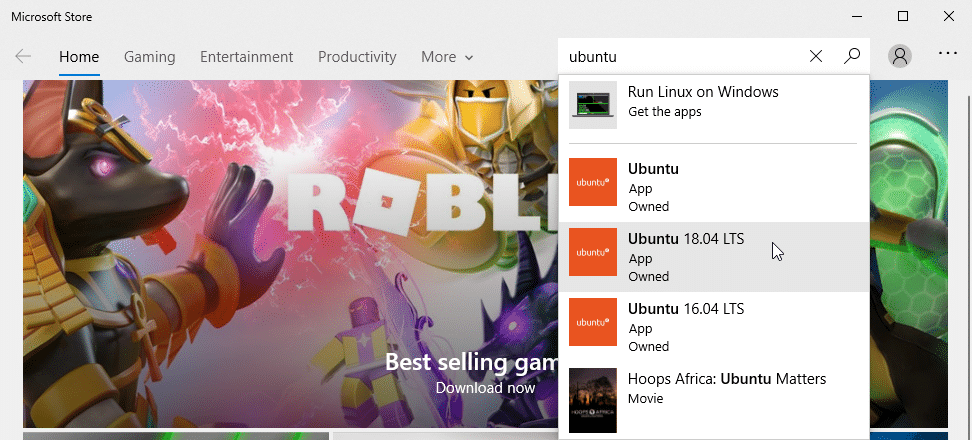Viewport: 972px width, 440px height.
Task: Open the three-dot See more menu
Action: pyautogui.click(x=948, y=54)
